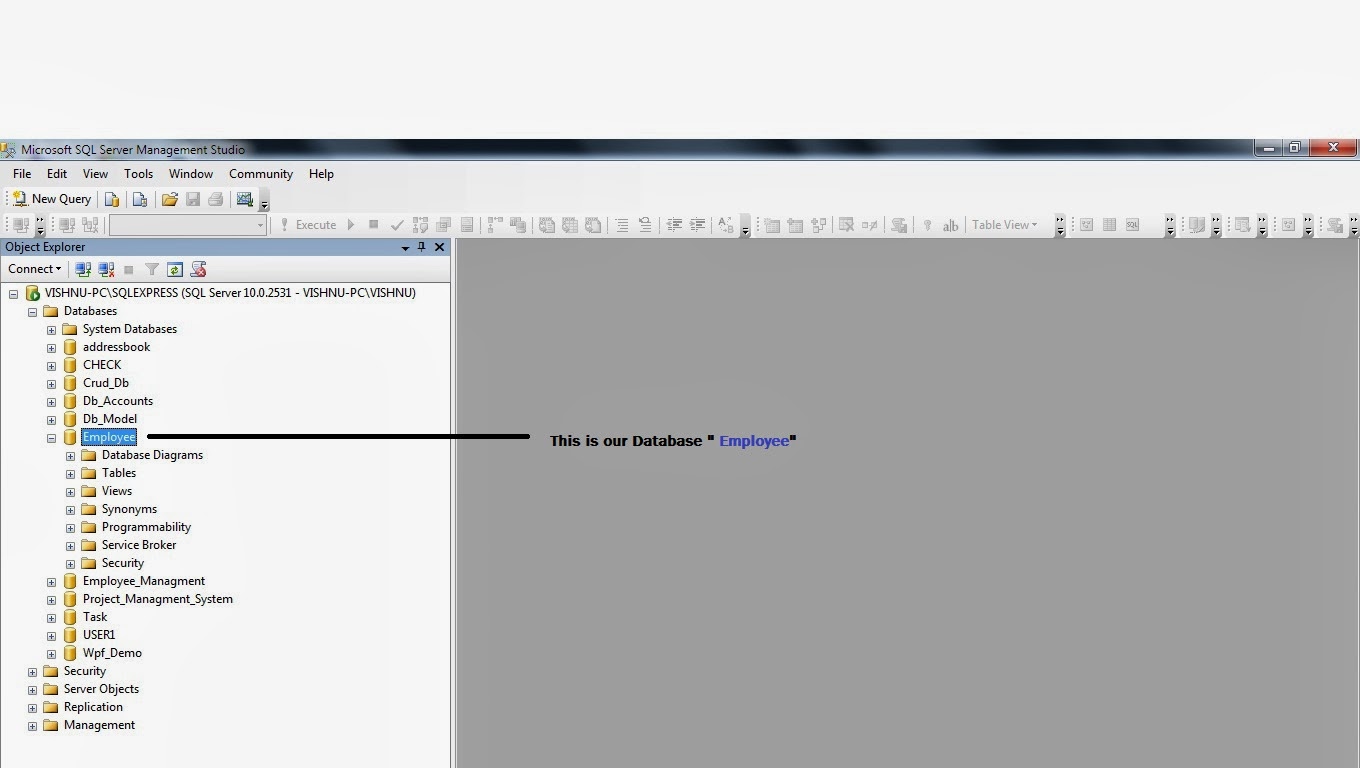The width and height of the screenshot is (1360, 768).
Task: Expand the Employee_Managment database
Action: [x=51, y=582]
